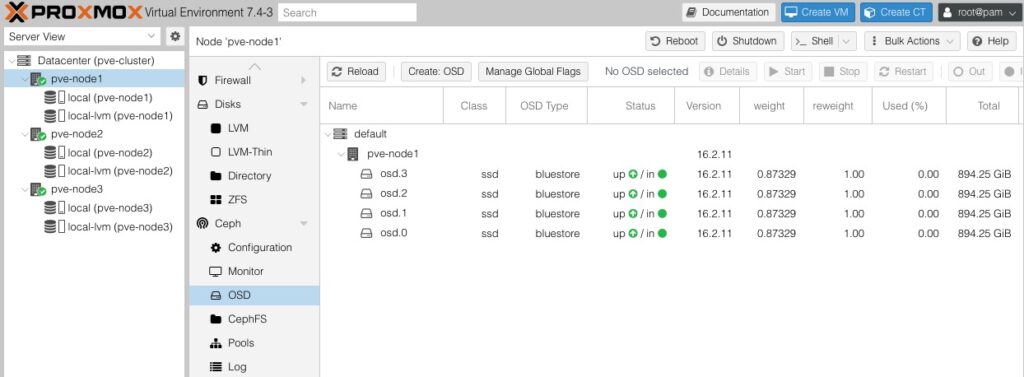Collapse the Ceph submenu arrow
Viewport: 1024px width, 377px height.
pos(304,223)
